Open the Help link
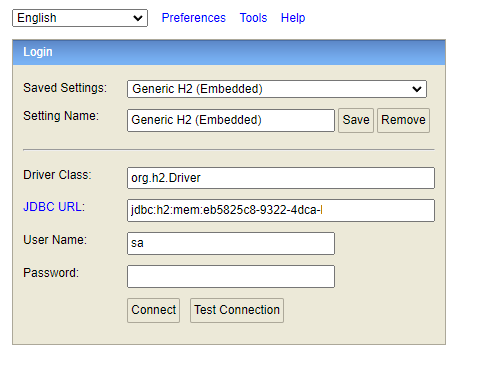Screen dimensions: 478x367 point(293,18)
